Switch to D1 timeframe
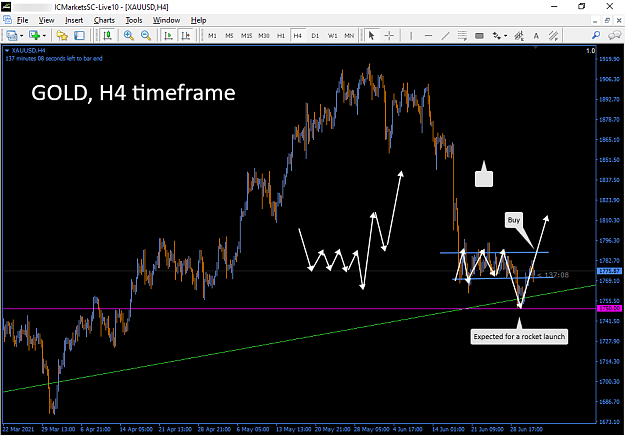This screenshot has height=435, width=625. (315, 36)
